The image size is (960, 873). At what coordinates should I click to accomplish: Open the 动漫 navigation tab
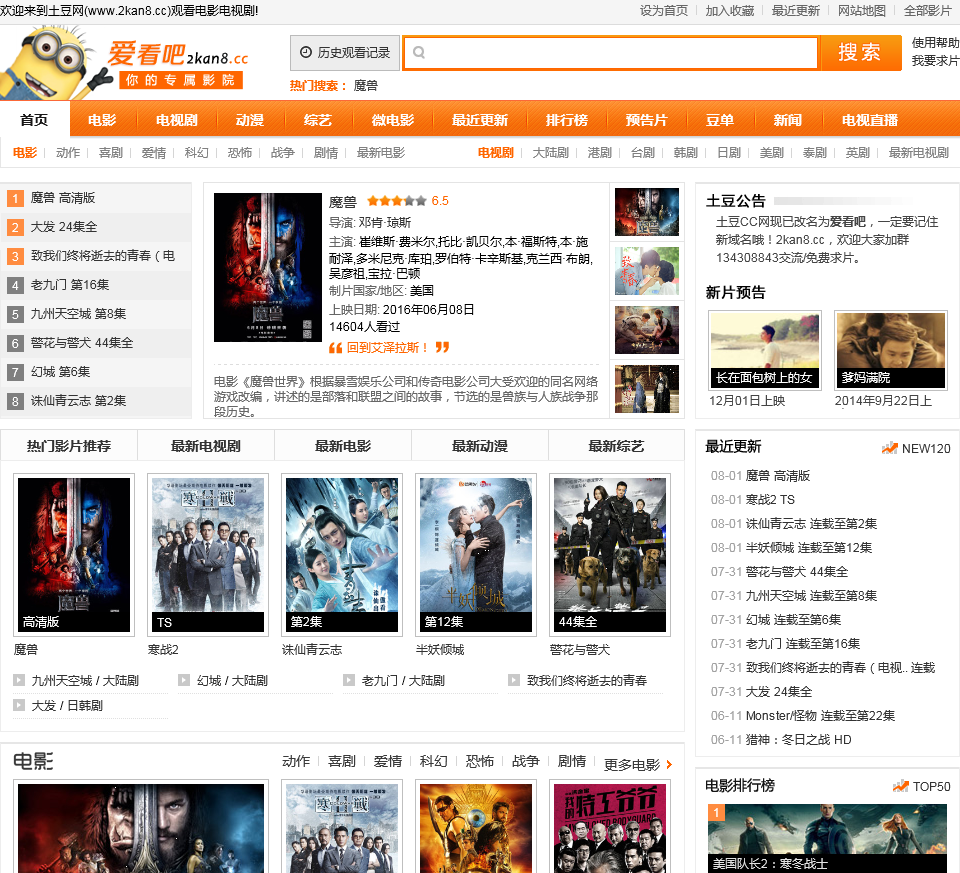[x=250, y=119]
